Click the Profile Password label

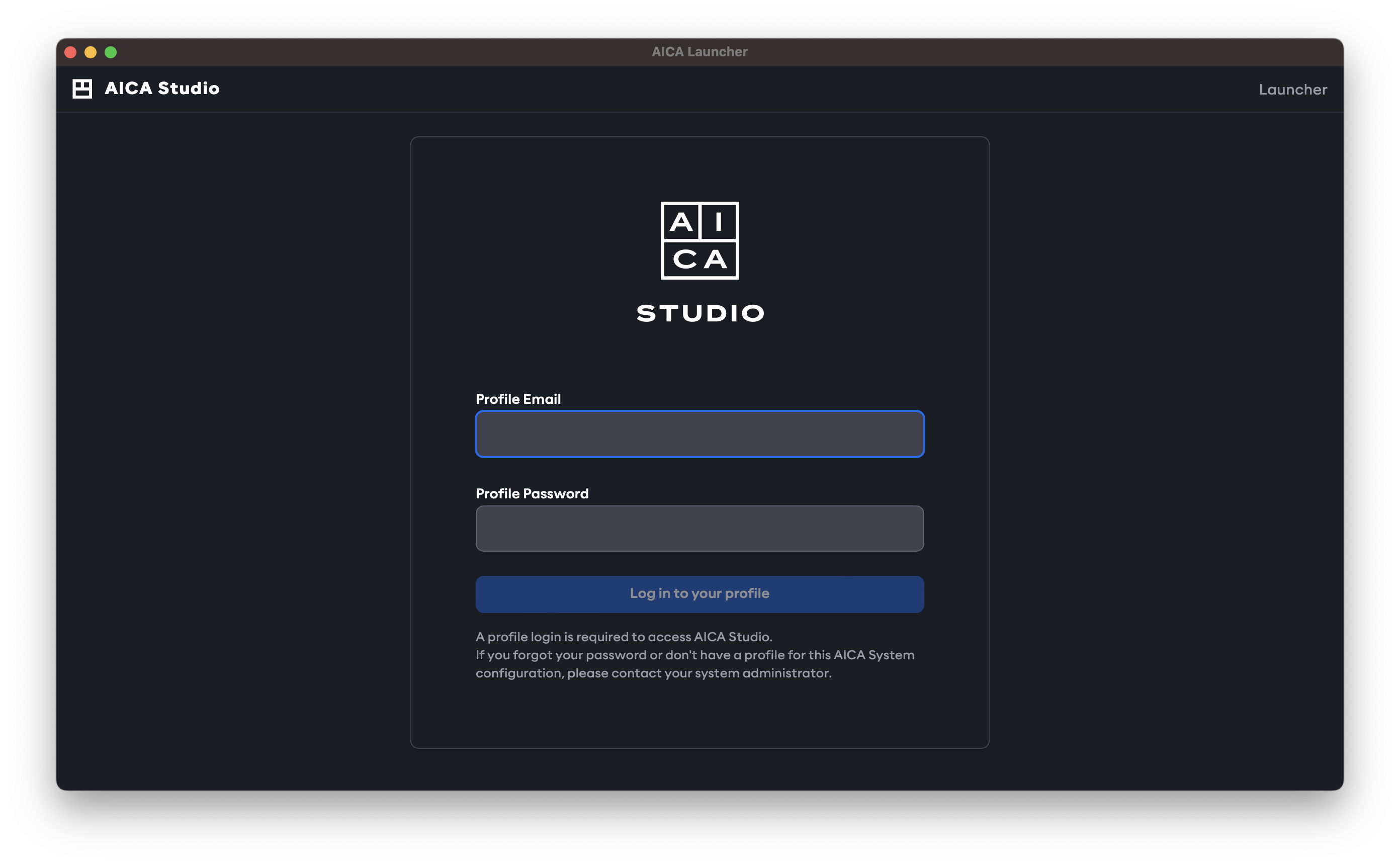532,493
